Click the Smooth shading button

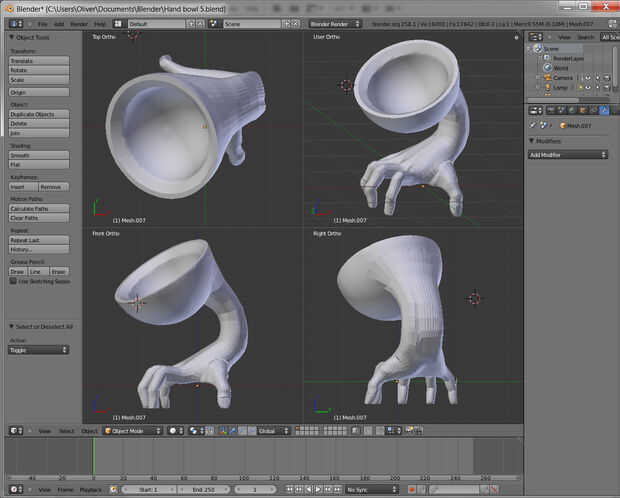(x=39, y=155)
